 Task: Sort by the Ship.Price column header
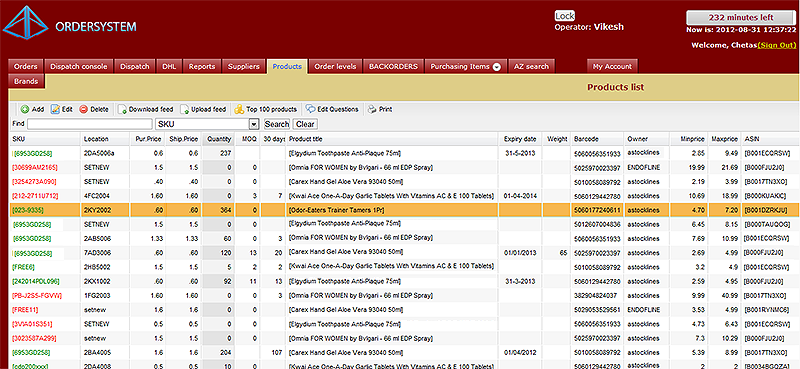coord(184,139)
